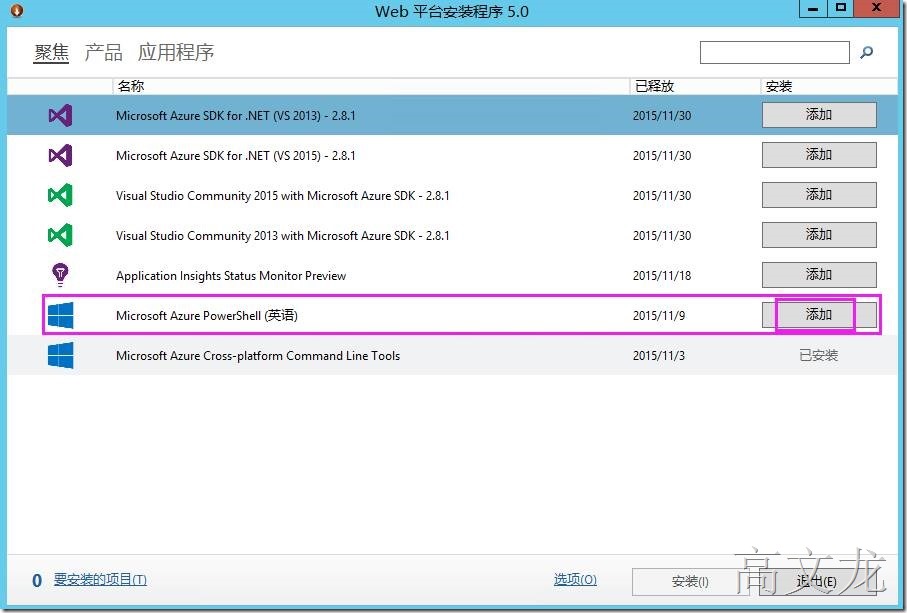
Task: Switch to the 聚焦 tab
Action: coord(51,53)
